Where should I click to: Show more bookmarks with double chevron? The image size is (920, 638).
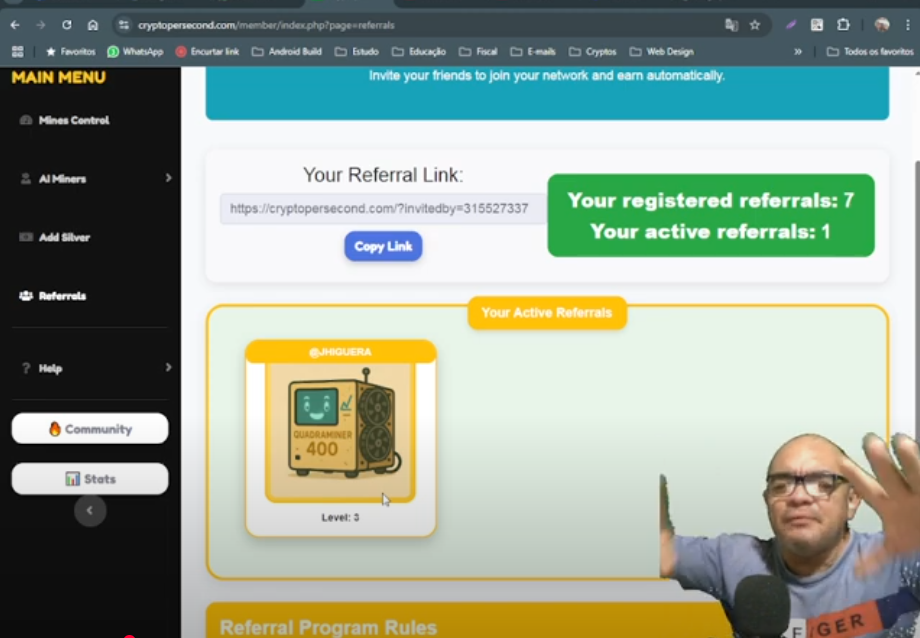(798, 52)
